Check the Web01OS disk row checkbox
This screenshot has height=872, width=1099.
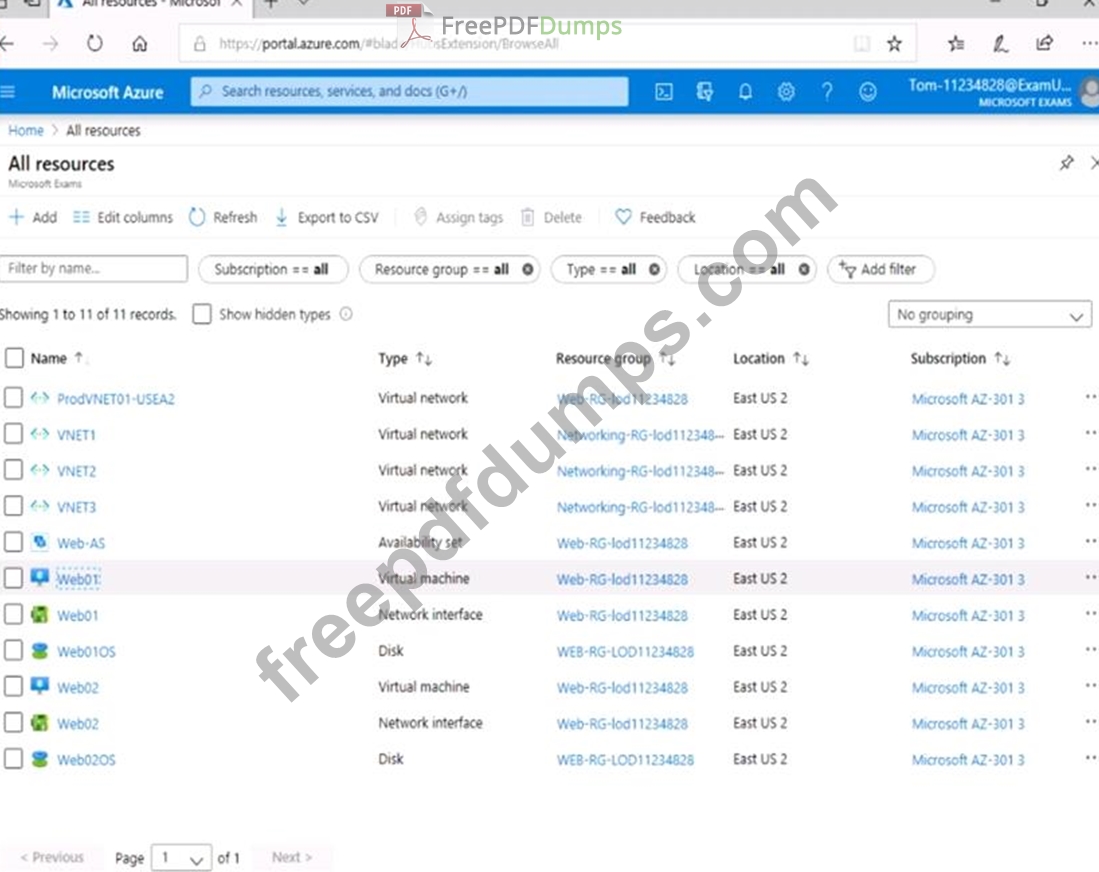point(13,651)
